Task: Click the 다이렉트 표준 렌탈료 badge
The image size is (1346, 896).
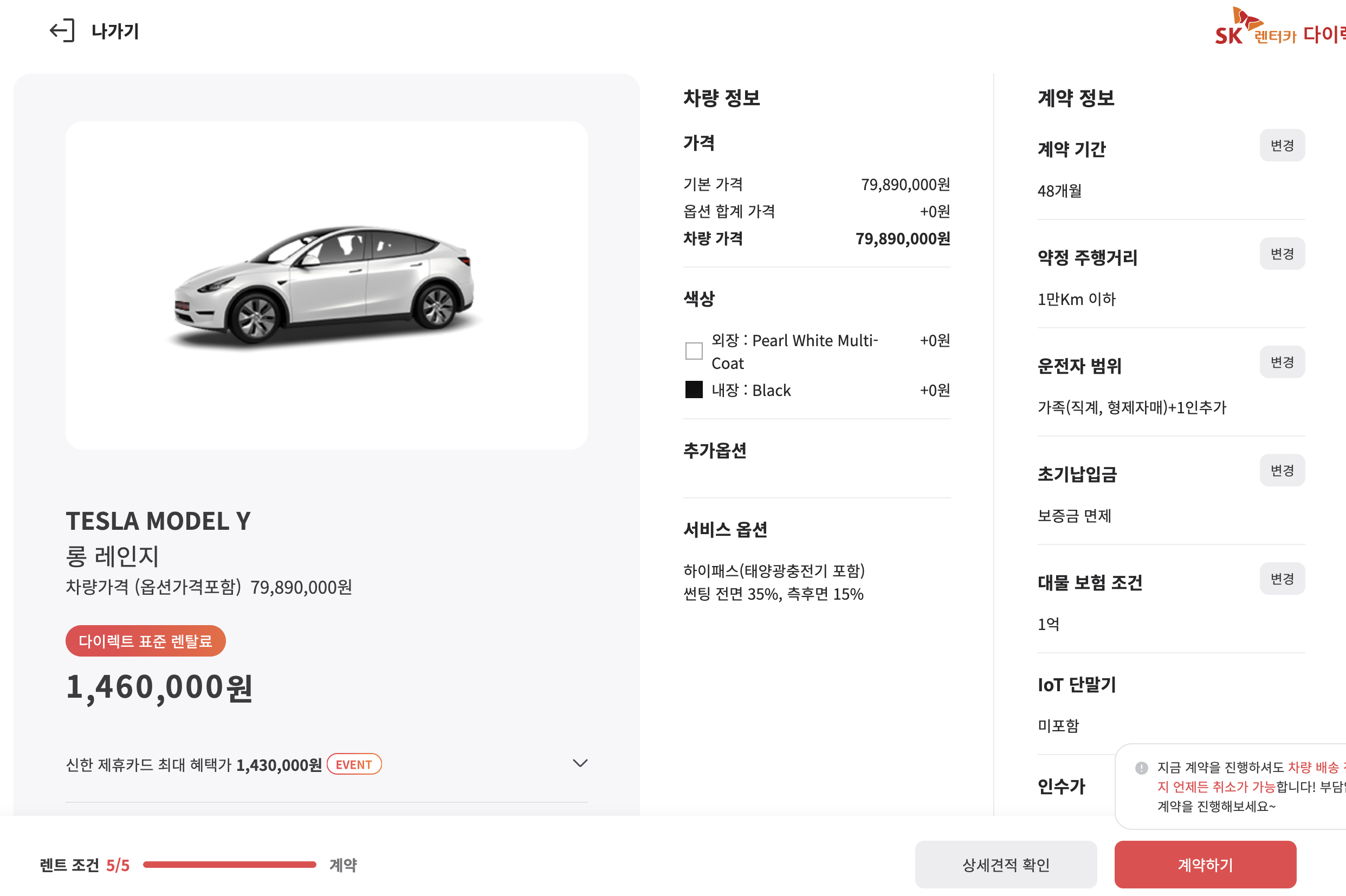Action: tap(145, 641)
